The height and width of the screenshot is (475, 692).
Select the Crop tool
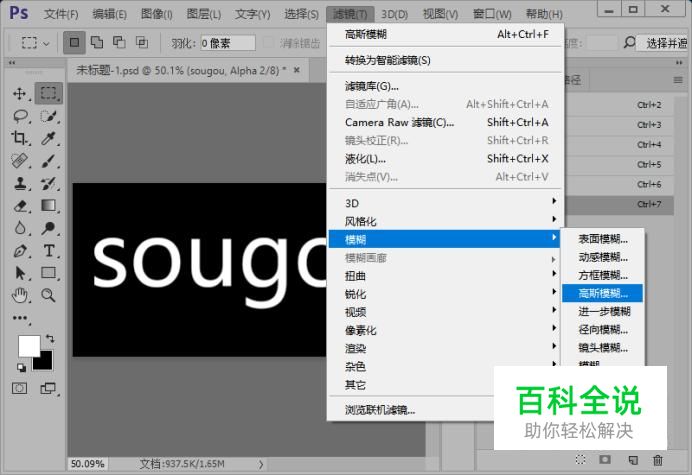[x=19, y=138]
